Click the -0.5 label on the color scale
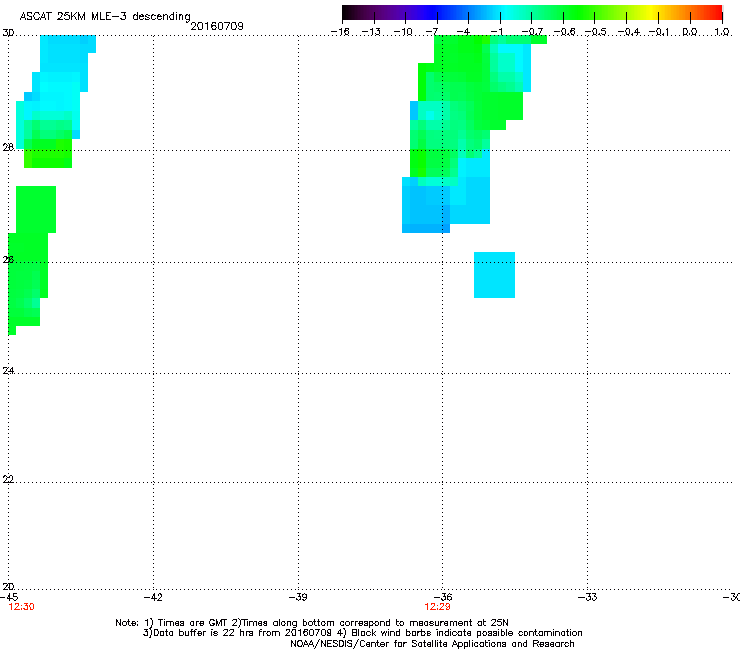 coord(596,32)
